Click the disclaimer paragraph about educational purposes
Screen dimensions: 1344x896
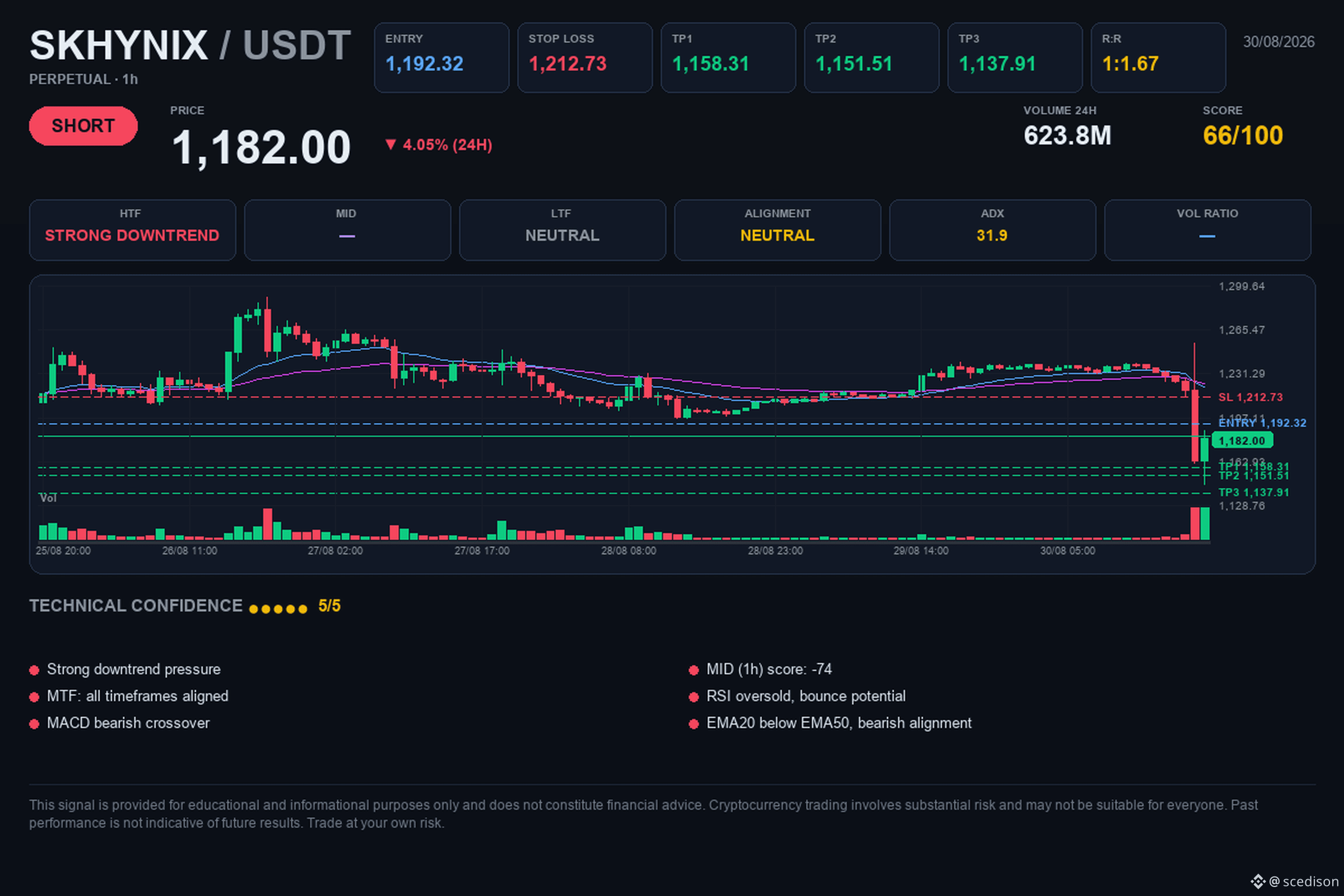[x=643, y=814]
